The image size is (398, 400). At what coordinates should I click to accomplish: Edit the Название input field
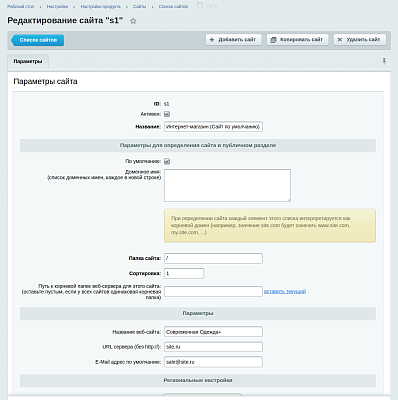[x=213, y=127]
